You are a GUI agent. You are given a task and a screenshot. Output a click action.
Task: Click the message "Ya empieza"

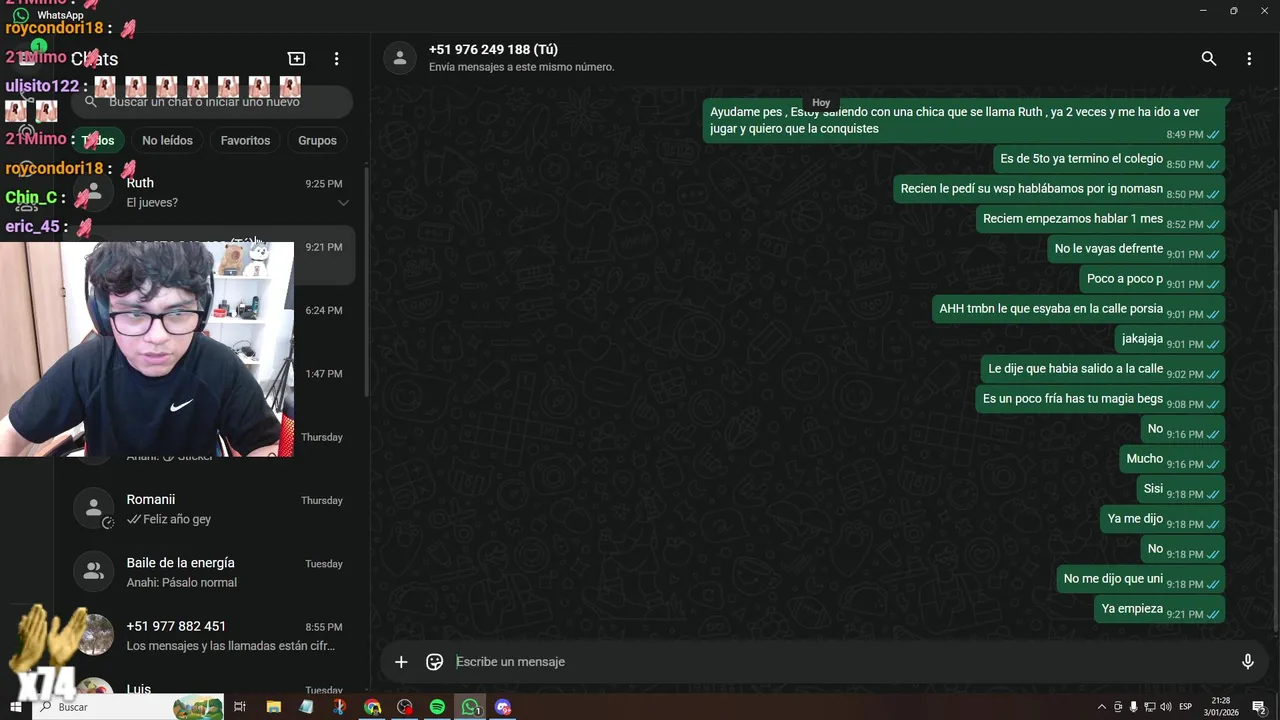1159,609
